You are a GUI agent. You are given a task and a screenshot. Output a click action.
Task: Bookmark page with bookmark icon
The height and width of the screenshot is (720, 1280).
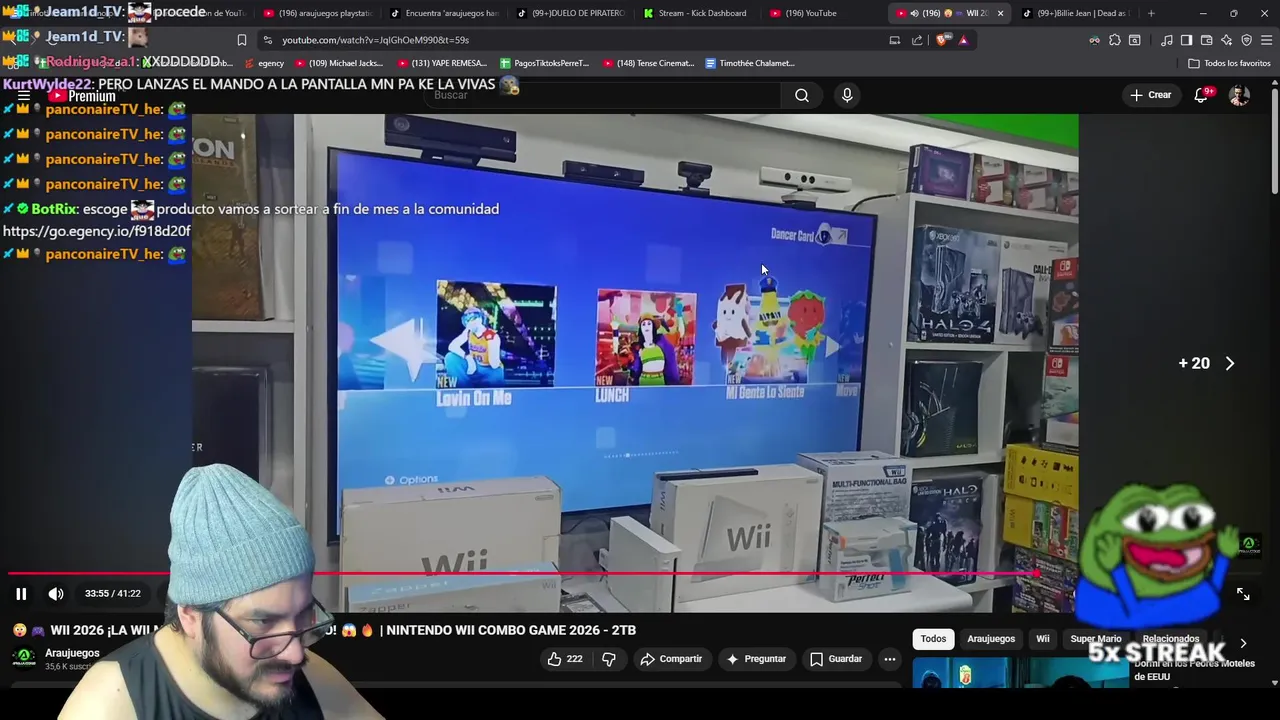(x=241, y=40)
